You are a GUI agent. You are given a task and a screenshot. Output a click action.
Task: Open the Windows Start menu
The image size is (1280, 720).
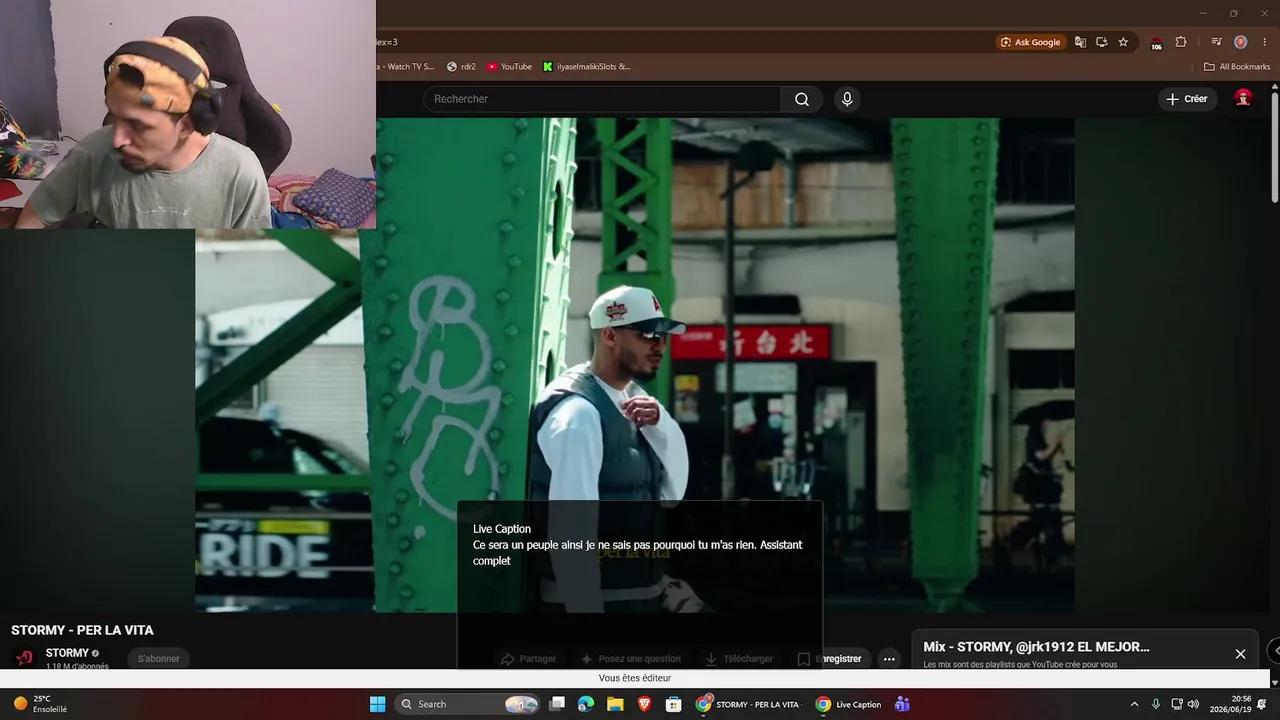click(x=378, y=704)
